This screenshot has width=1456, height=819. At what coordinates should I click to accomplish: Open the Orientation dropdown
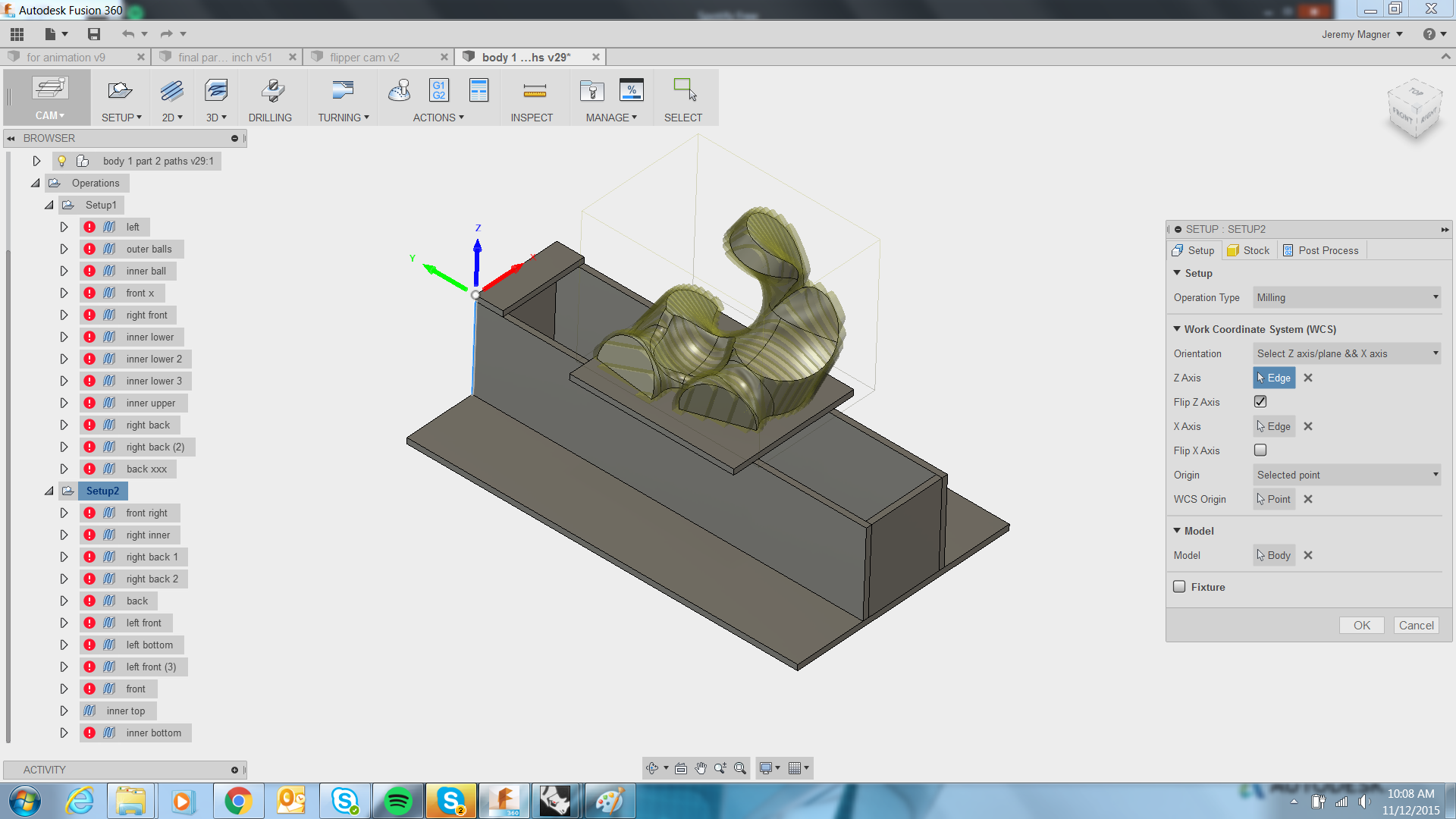click(1347, 353)
